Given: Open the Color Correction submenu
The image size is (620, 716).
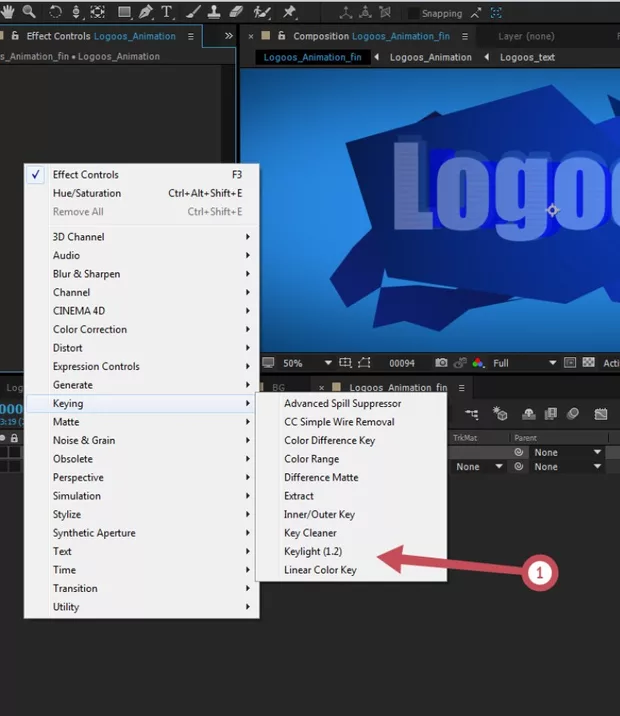Looking at the screenshot, I should (90, 329).
